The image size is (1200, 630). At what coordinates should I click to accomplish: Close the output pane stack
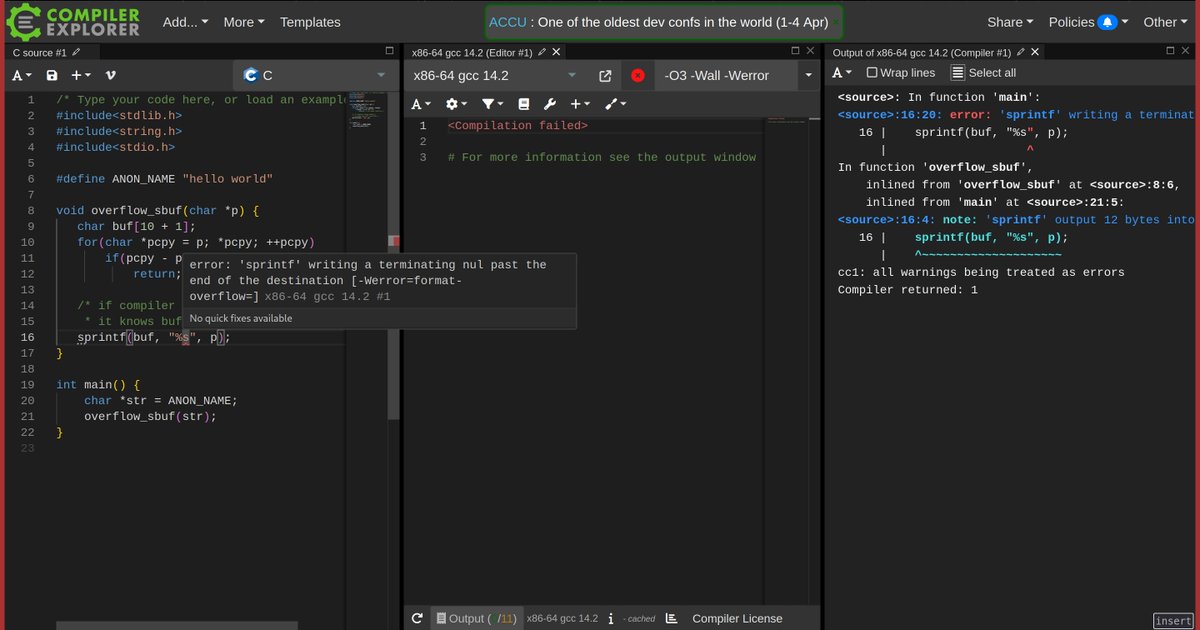point(1185,51)
